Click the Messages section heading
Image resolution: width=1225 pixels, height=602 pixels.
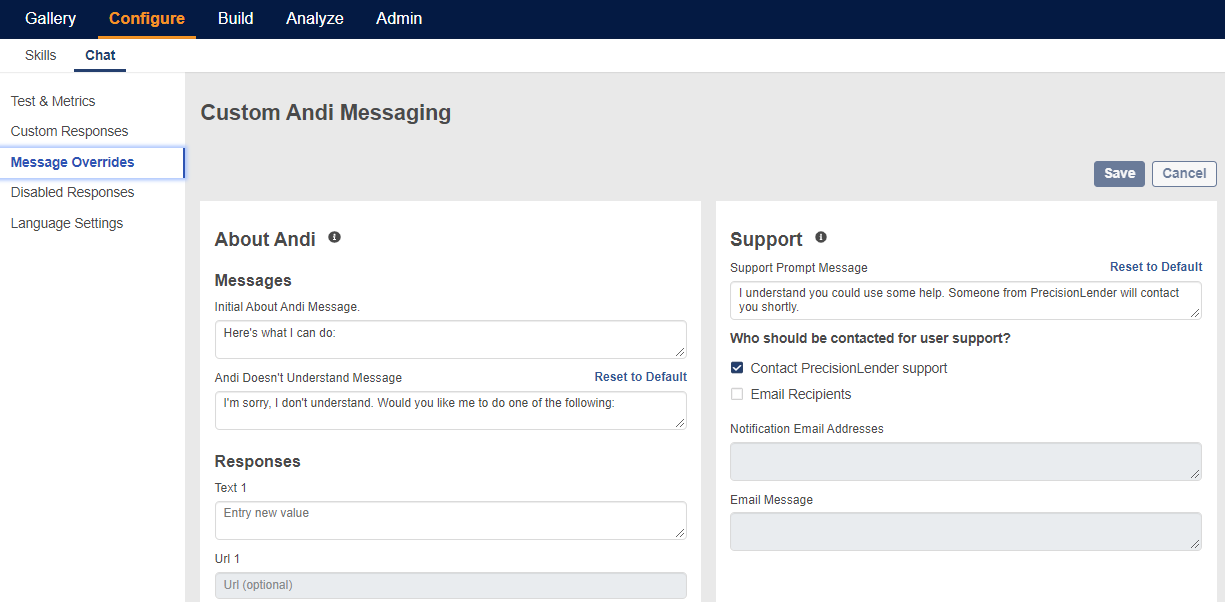(x=253, y=280)
